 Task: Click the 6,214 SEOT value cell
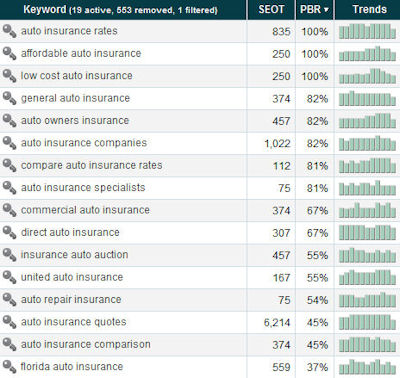(277, 322)
